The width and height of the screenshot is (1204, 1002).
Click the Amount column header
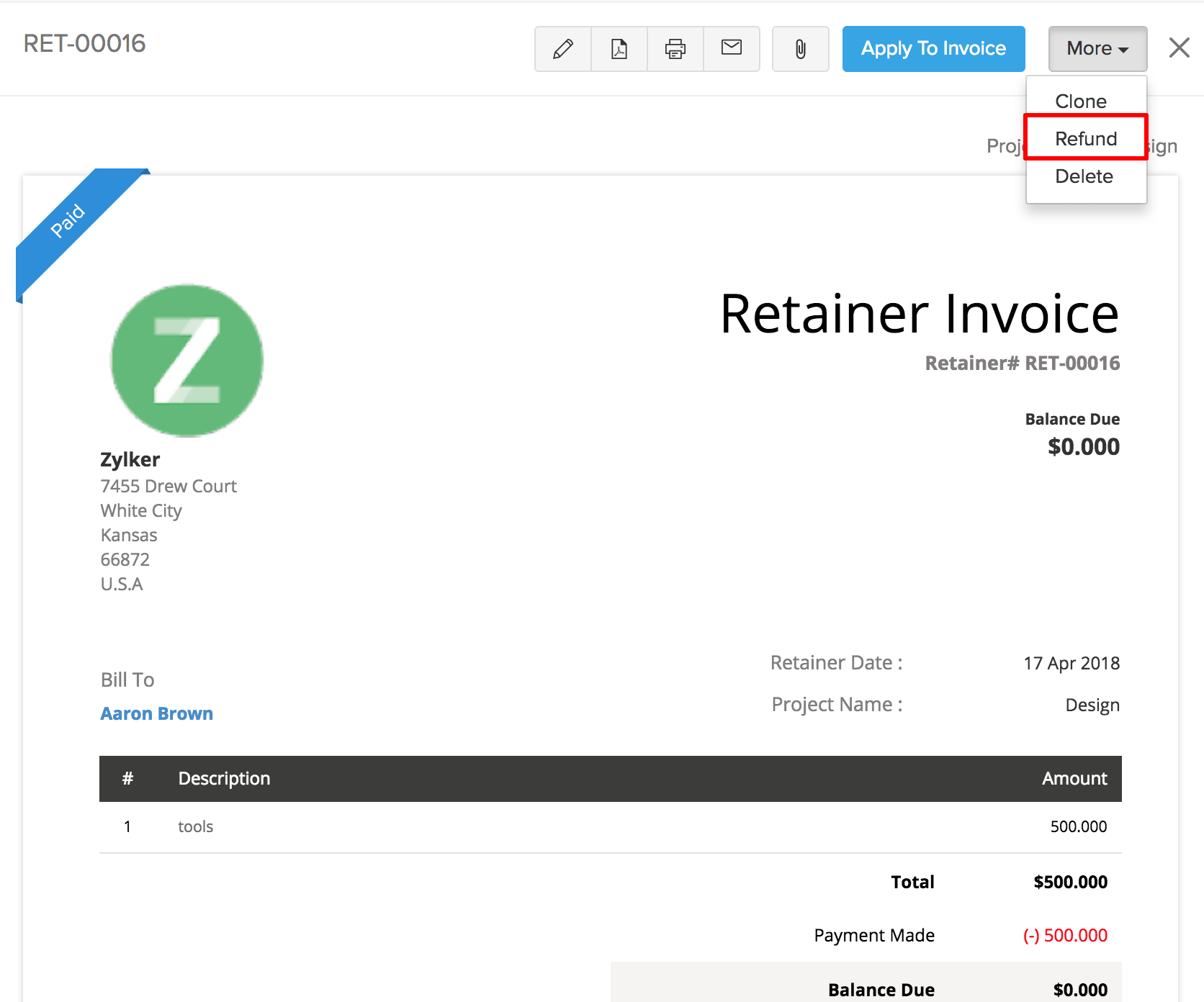[1074, 778]
